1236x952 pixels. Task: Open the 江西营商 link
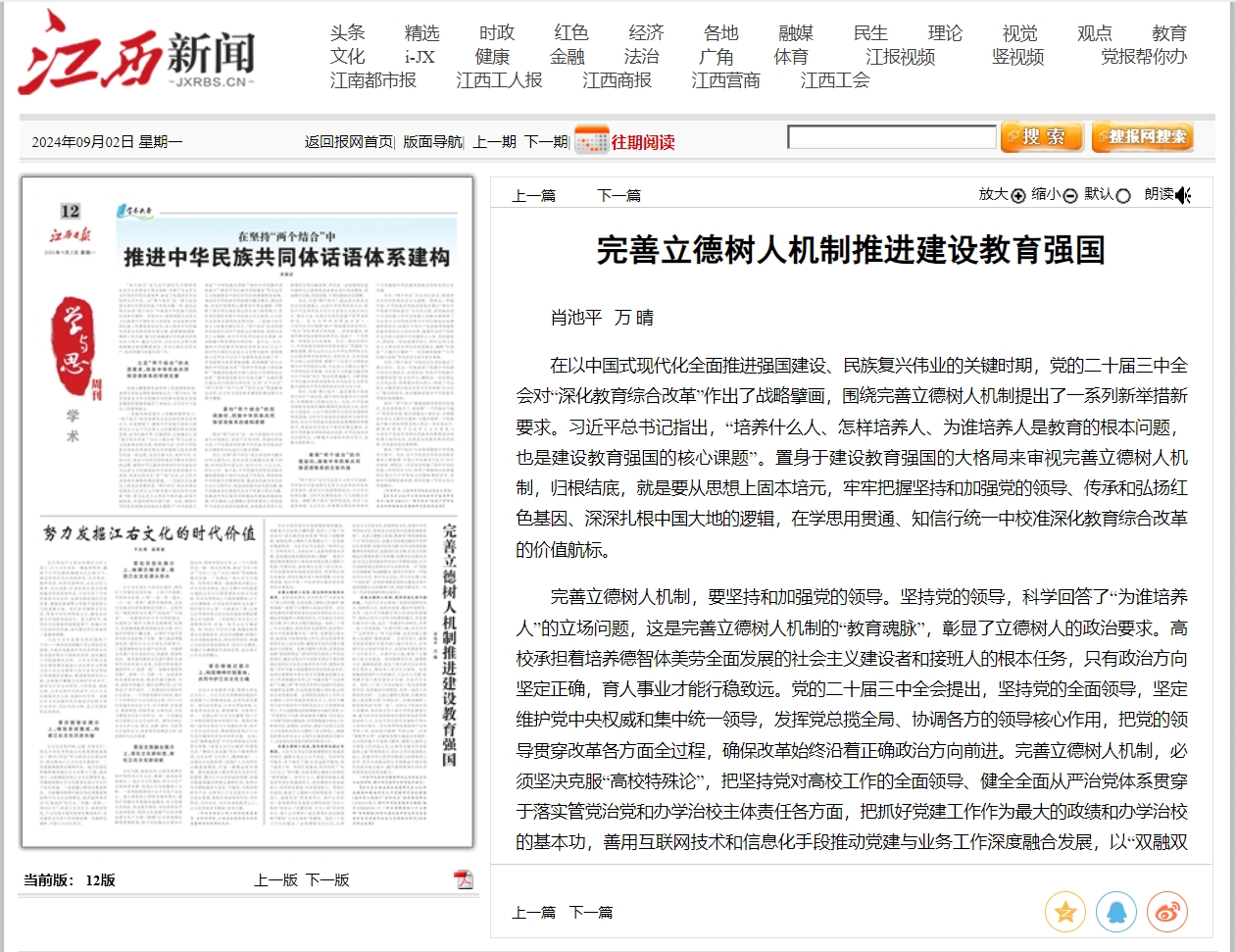[x=725, y=80]
